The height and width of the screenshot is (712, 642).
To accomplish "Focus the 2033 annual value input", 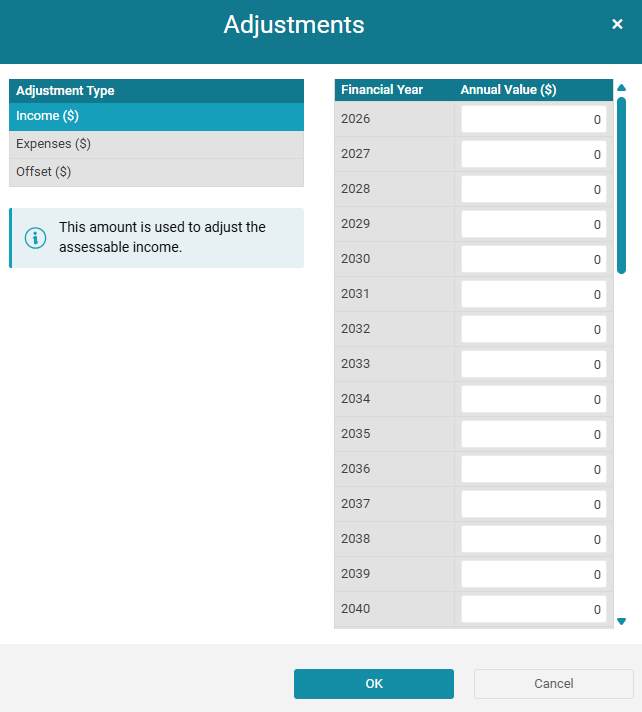I will tap(533, 365).
